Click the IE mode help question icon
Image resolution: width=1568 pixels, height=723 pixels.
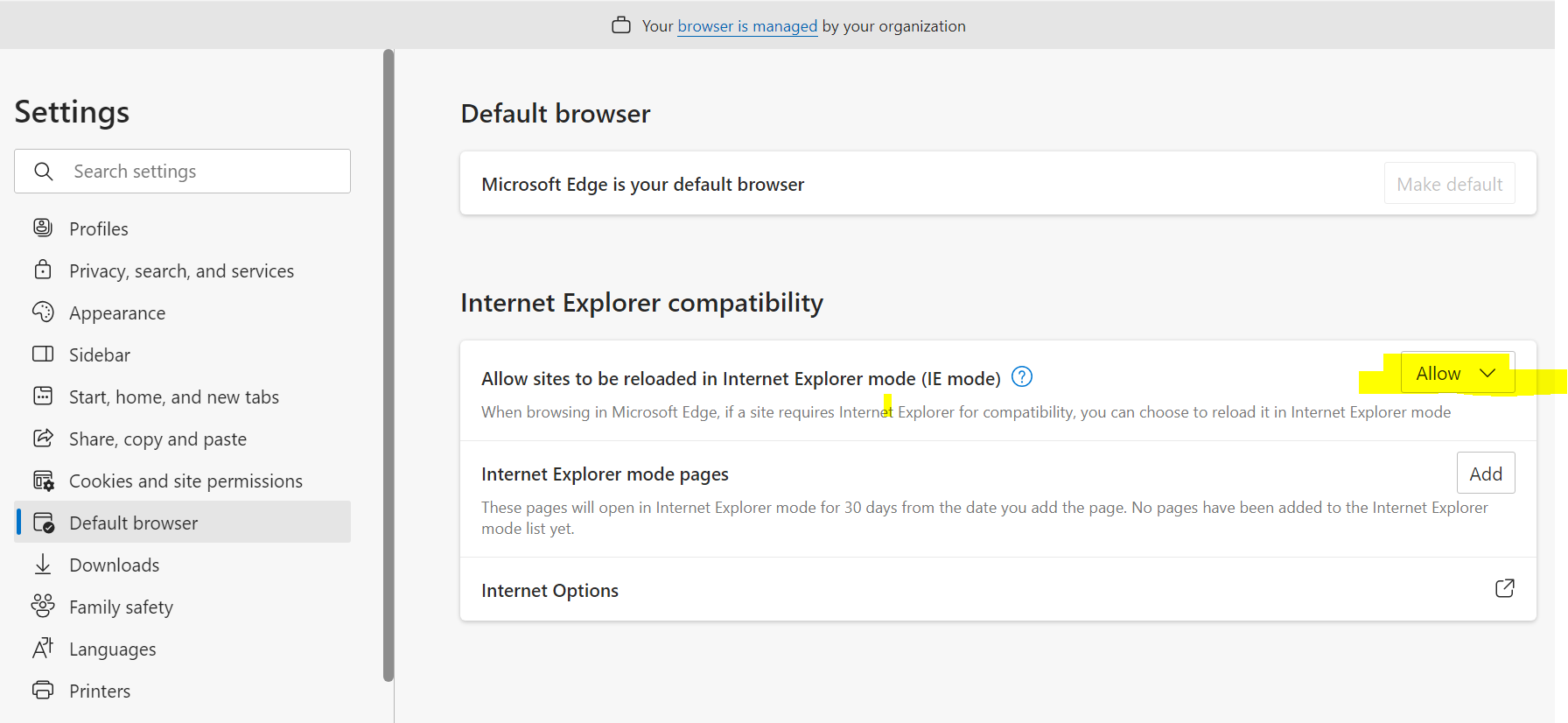1021,377
